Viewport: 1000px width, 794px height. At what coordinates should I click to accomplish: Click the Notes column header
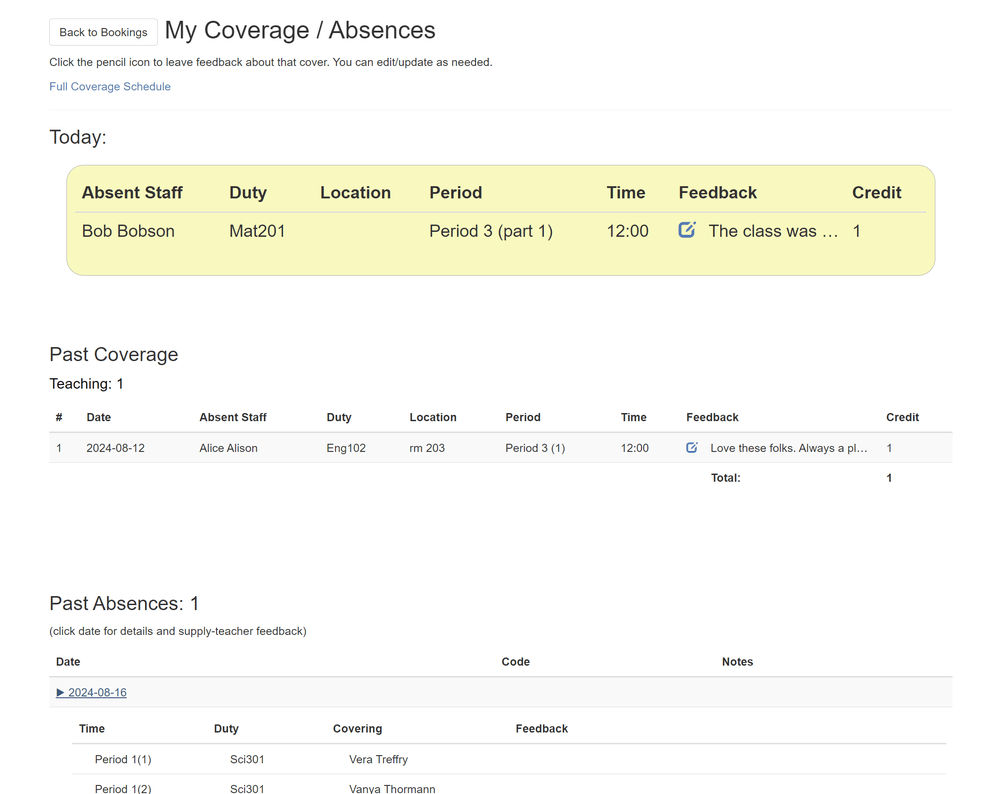pyautogui.click(x=737, y=661)
